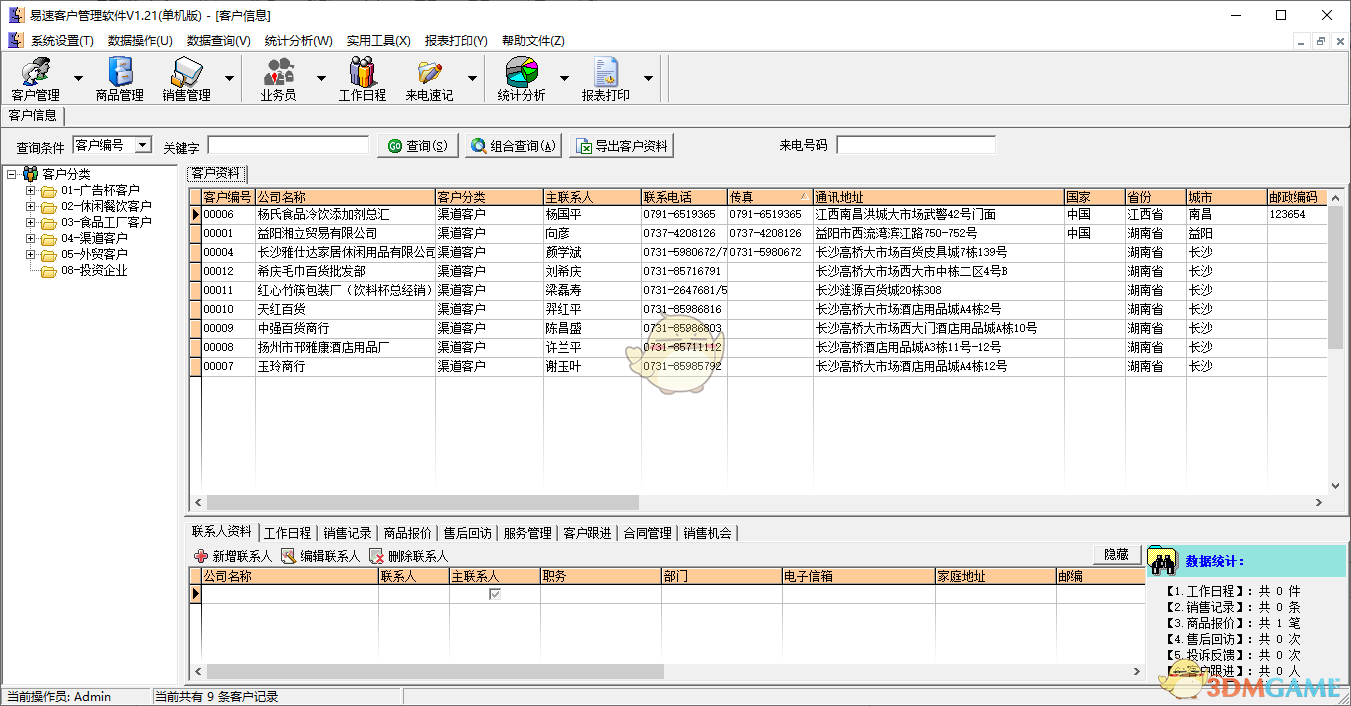Check the 主联系人 checkbox in contact grid

493,593
